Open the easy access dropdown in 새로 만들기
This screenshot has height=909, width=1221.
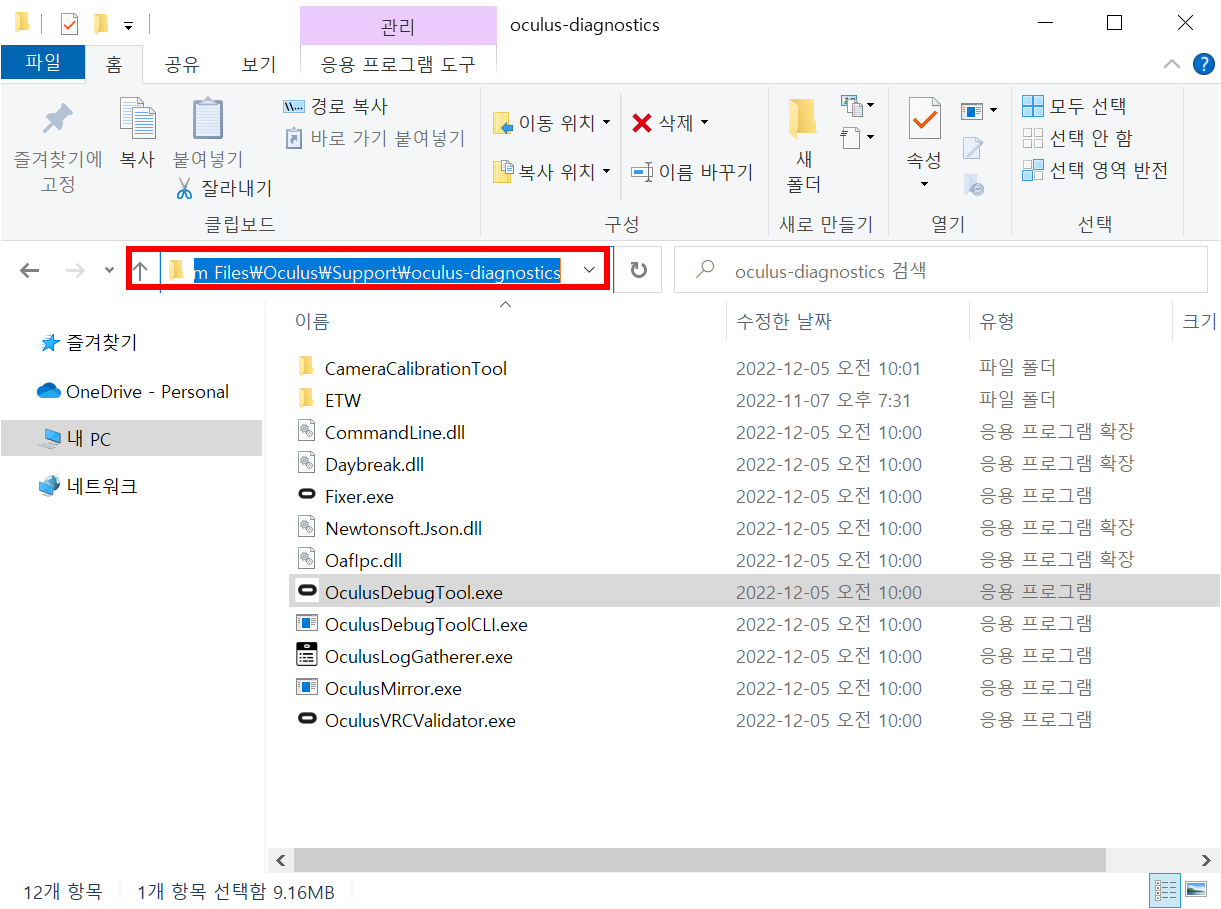tap(858, 136)
